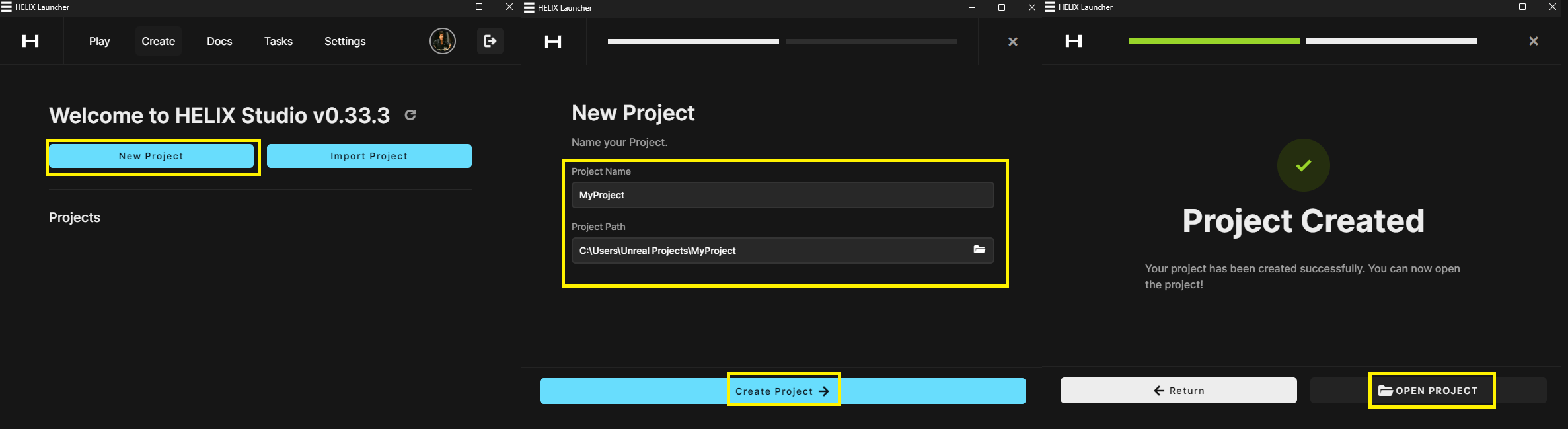The width and height of the screenshot is (1568, 429).
Task: Click the HELIX logo beside the Play tab
Action: 30,41
